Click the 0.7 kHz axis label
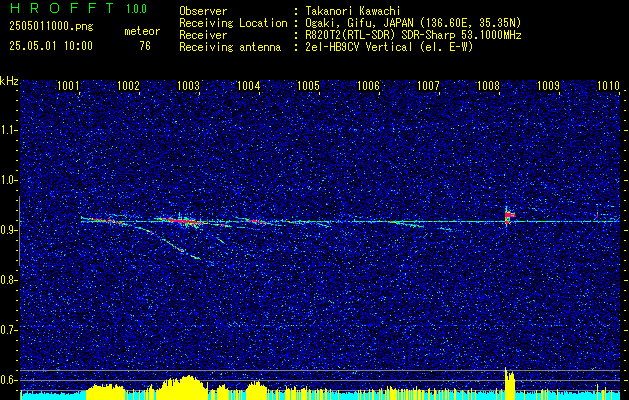The width and height of the screenshot is (629, 400). click(x=9, y=330)
